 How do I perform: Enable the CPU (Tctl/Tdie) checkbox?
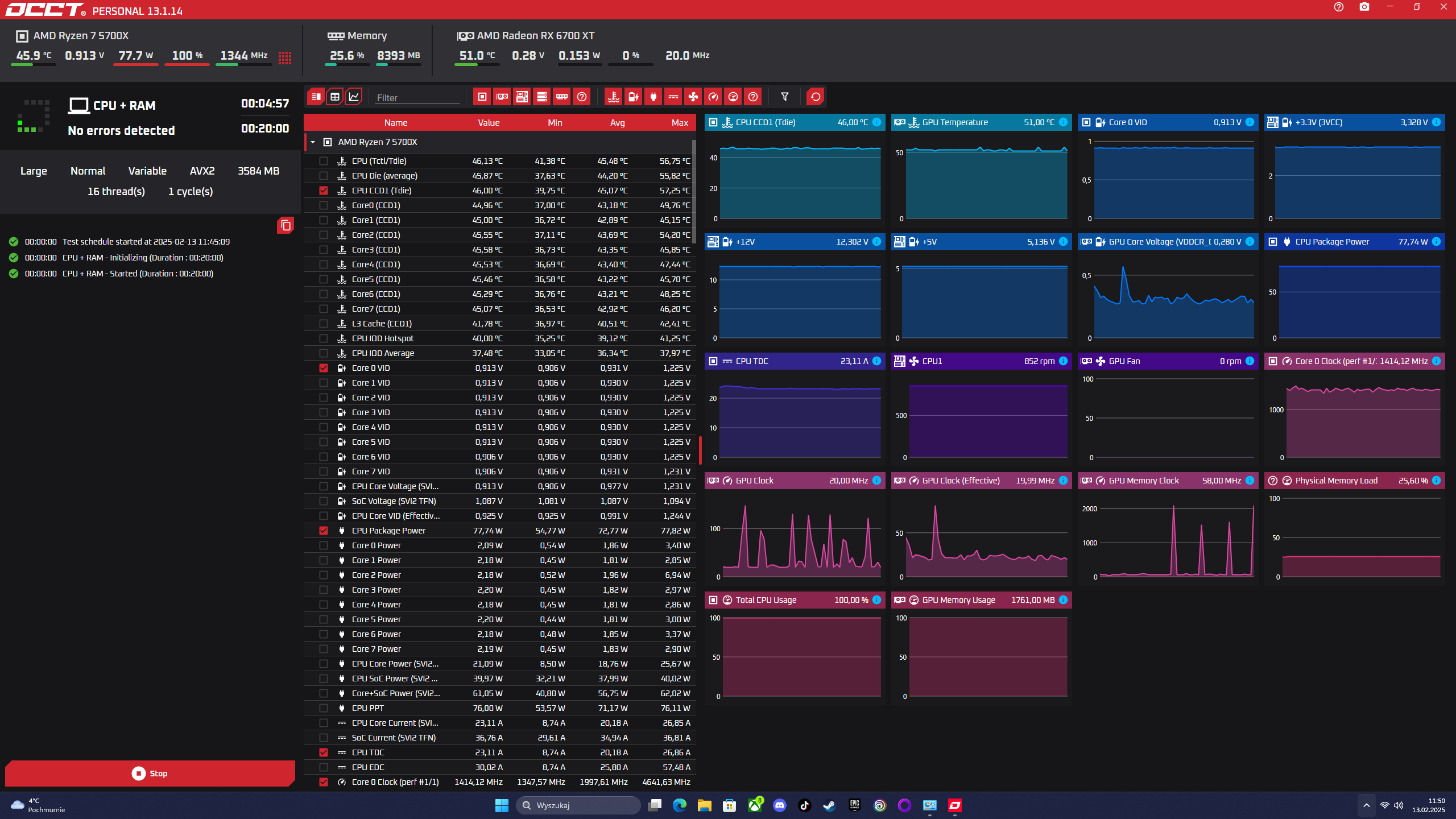[324, 161]
